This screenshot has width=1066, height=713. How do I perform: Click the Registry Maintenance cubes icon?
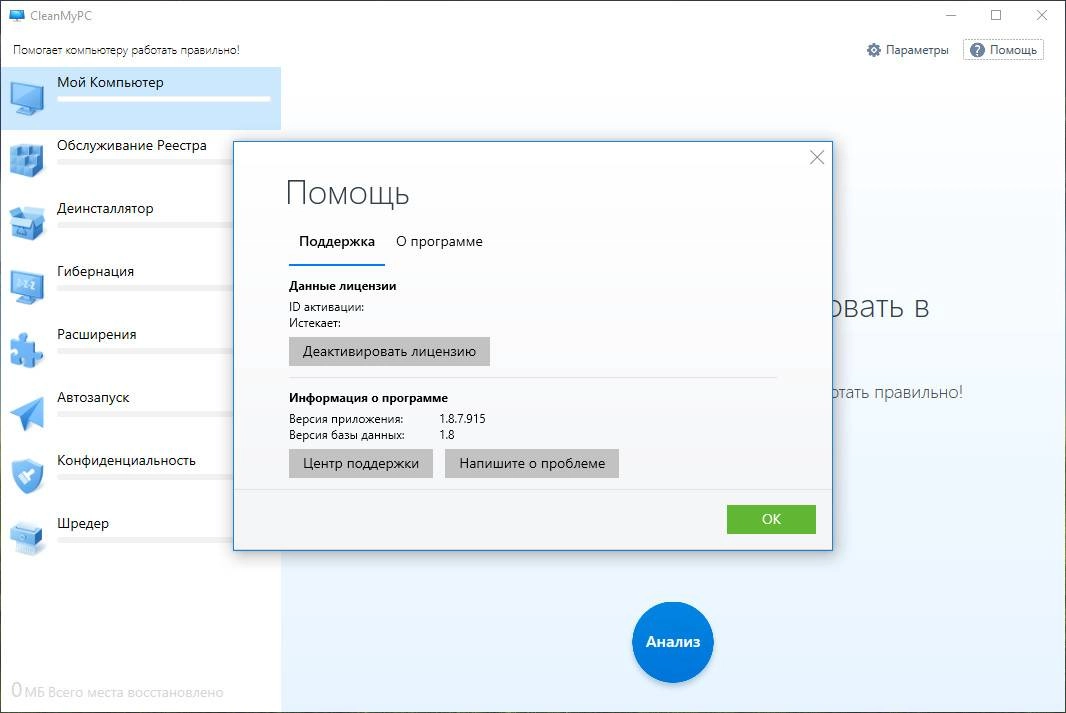click(x=27, y=160)
